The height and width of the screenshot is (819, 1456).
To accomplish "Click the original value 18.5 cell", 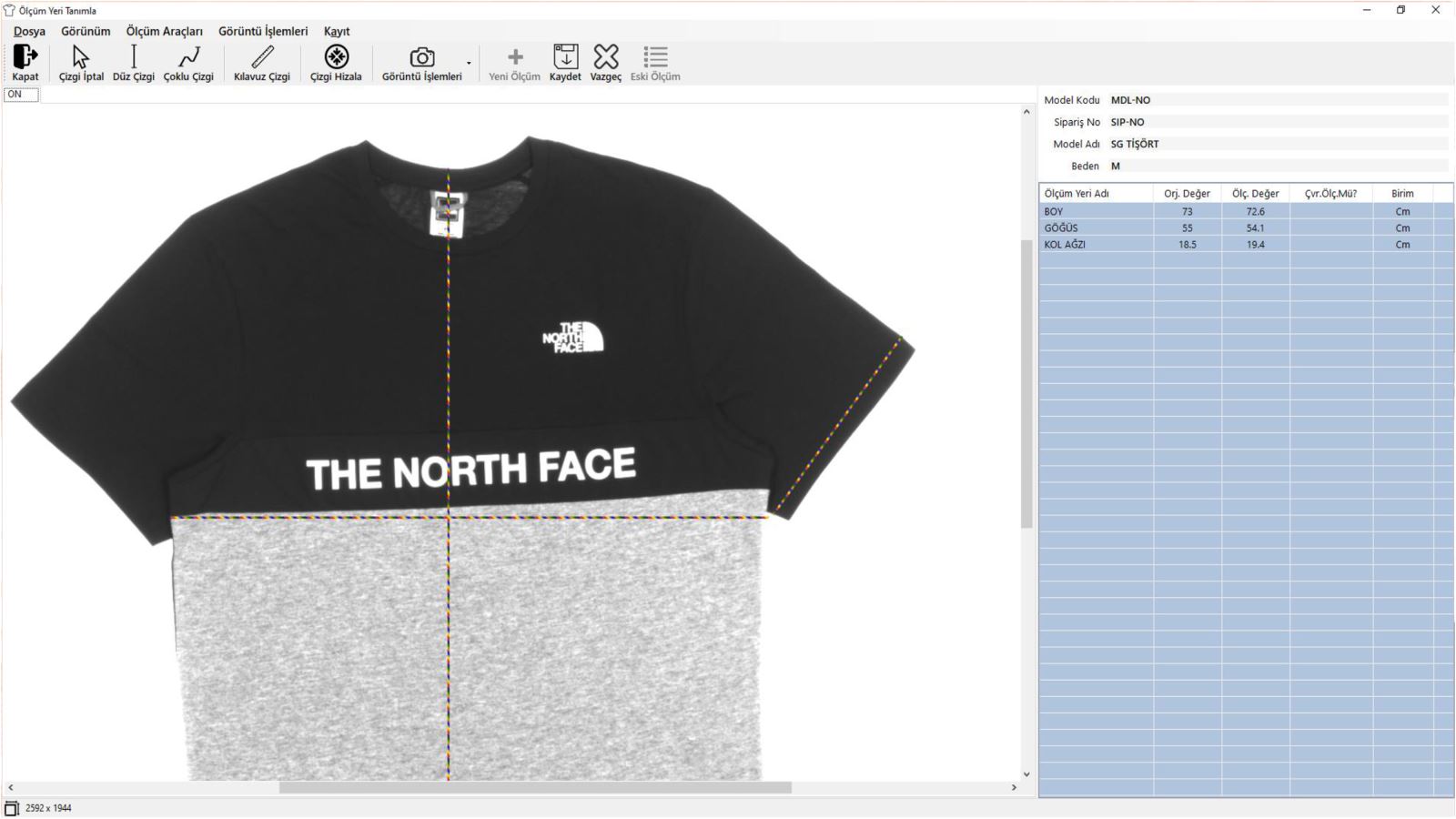I will [x=1188, y=244].
